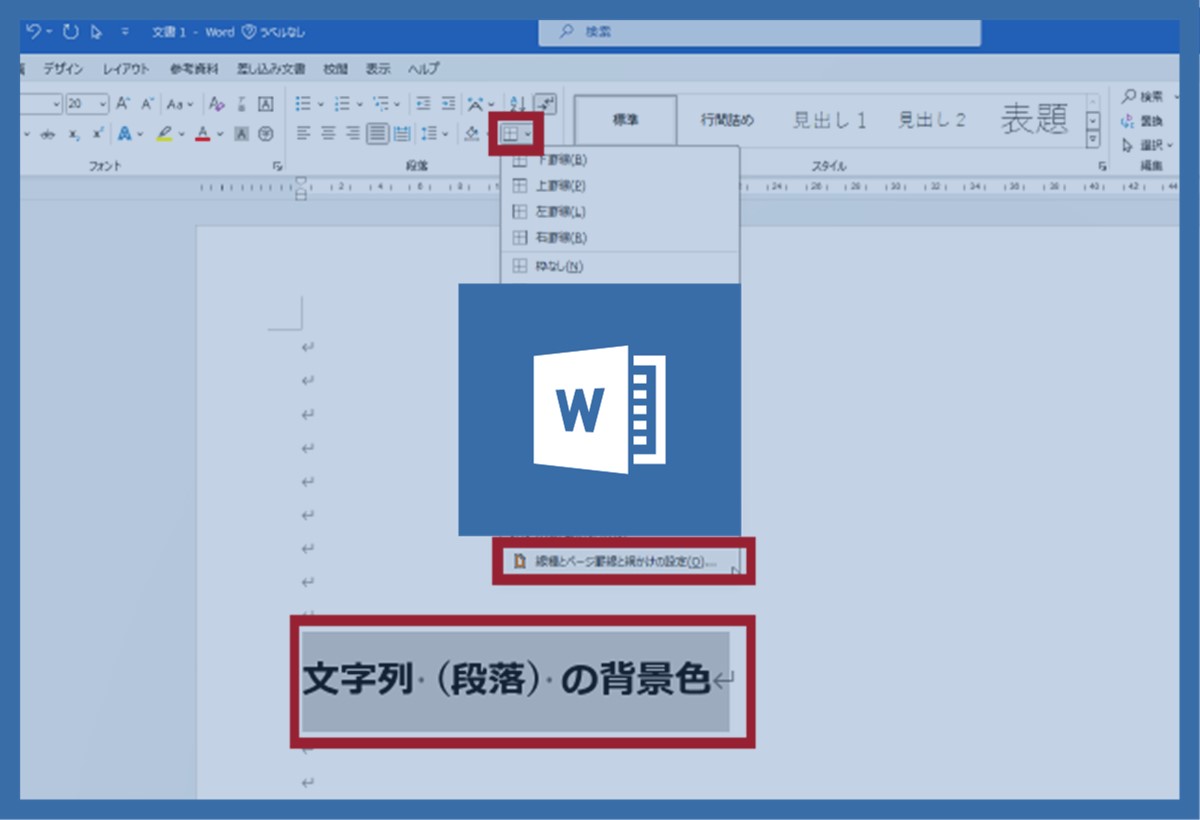Click the decrease indent icon
This screenshot has height=820, width=1200.
423,104
